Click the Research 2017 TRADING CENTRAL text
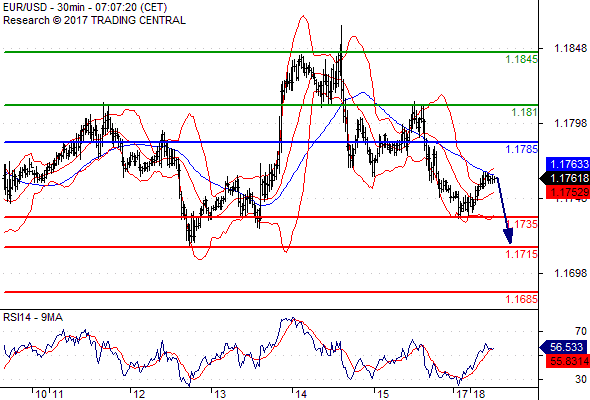This screenshot has width=590, height=400. [x=94, y=20]
